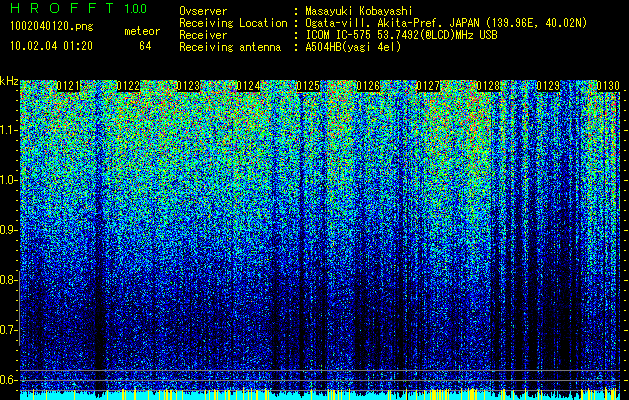Click the 1.1 frequency axis label
629x400 pixels.
[x=9, y=130]
